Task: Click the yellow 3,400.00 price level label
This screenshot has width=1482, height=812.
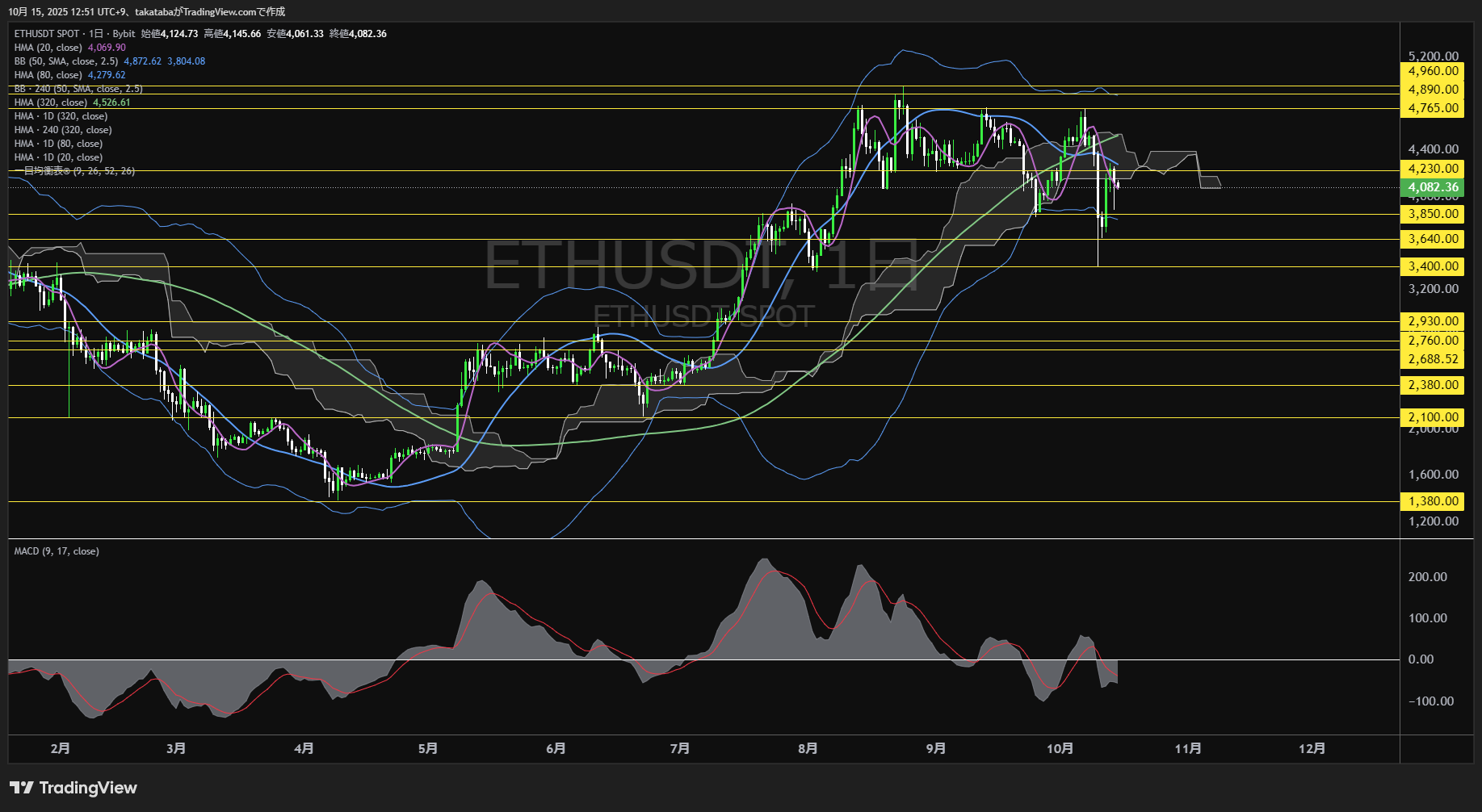Action: point(1432,266)
